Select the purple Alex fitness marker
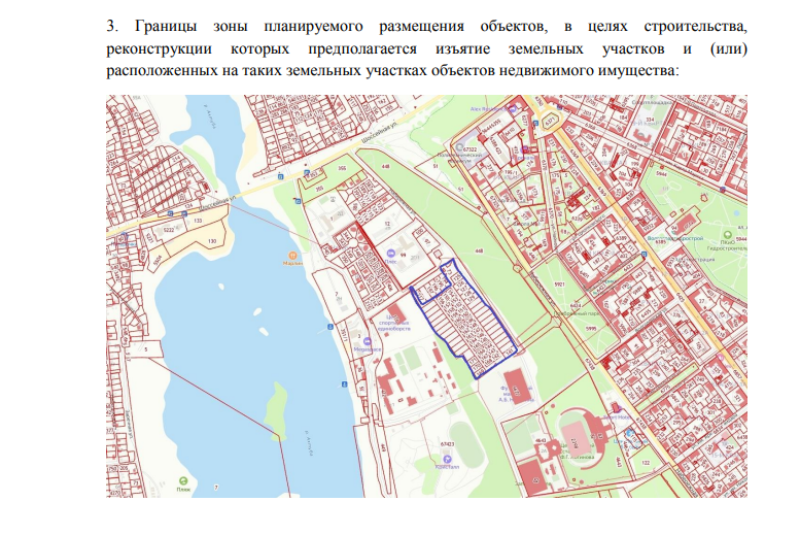The image size is (800, 535). (512, 109)
